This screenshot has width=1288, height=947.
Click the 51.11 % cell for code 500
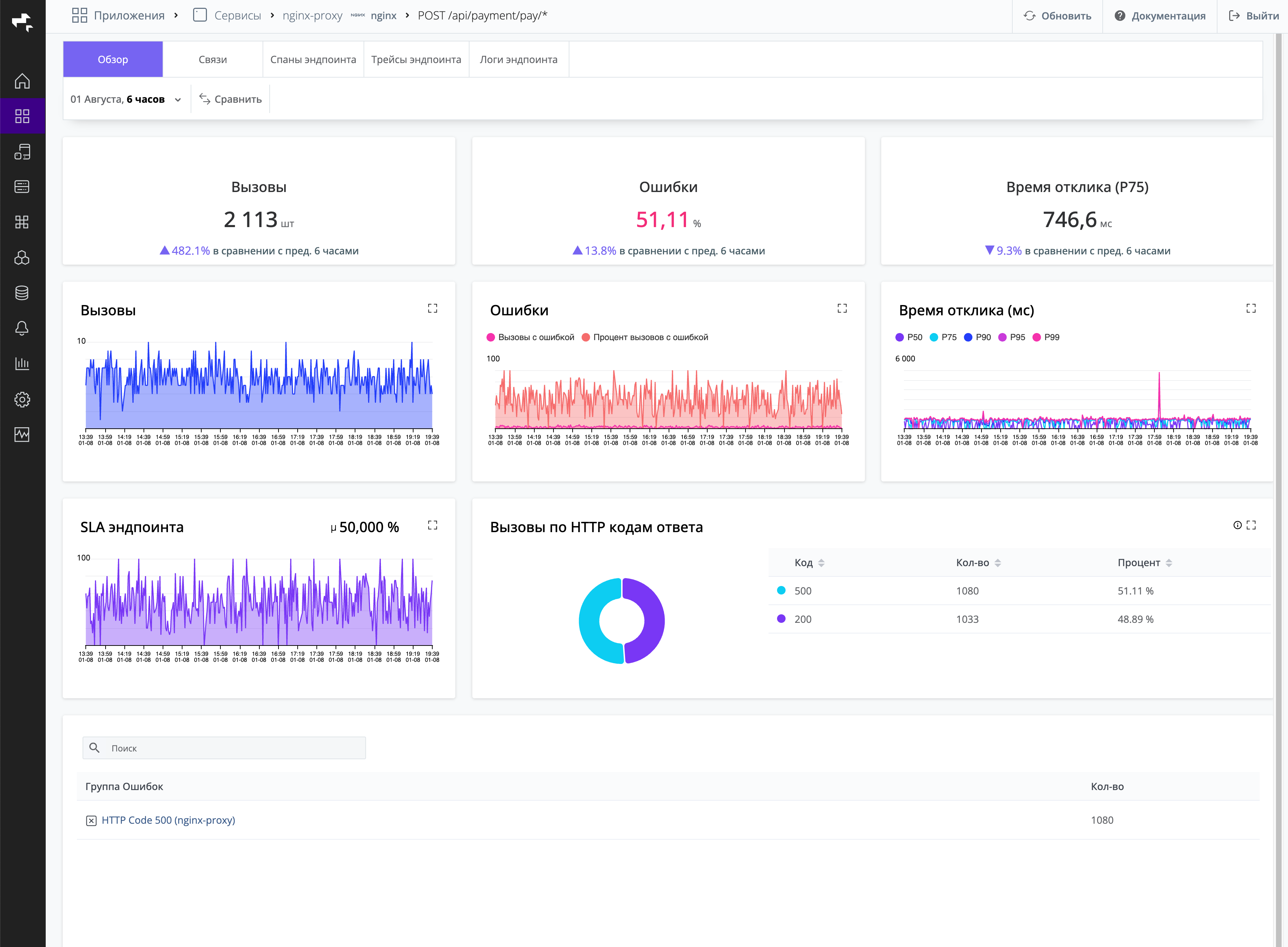click(x=1136, y=591)
